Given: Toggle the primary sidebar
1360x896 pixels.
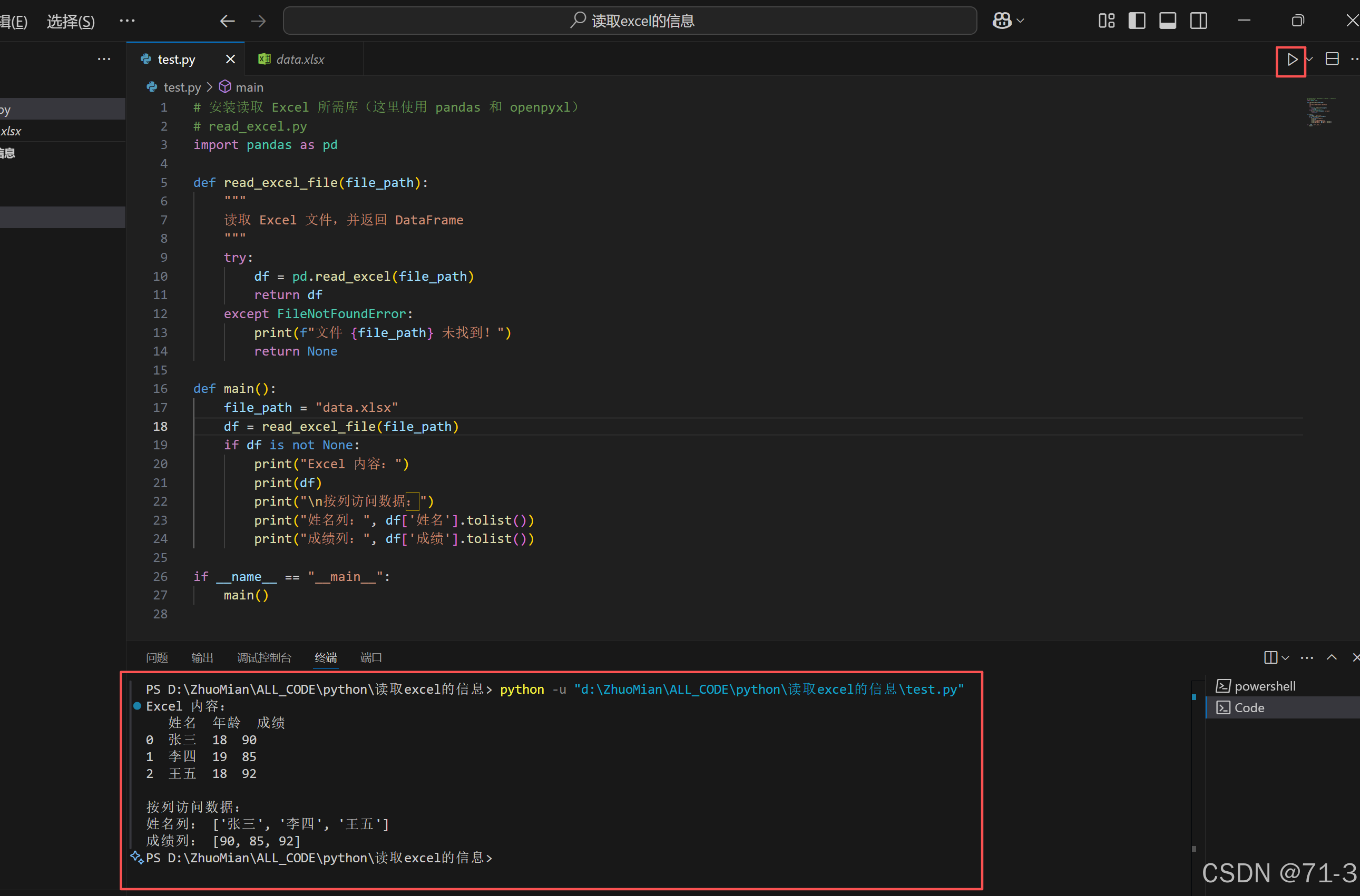Looking at the screenshot, I should pyautogui.click(x=1137, y=21).
